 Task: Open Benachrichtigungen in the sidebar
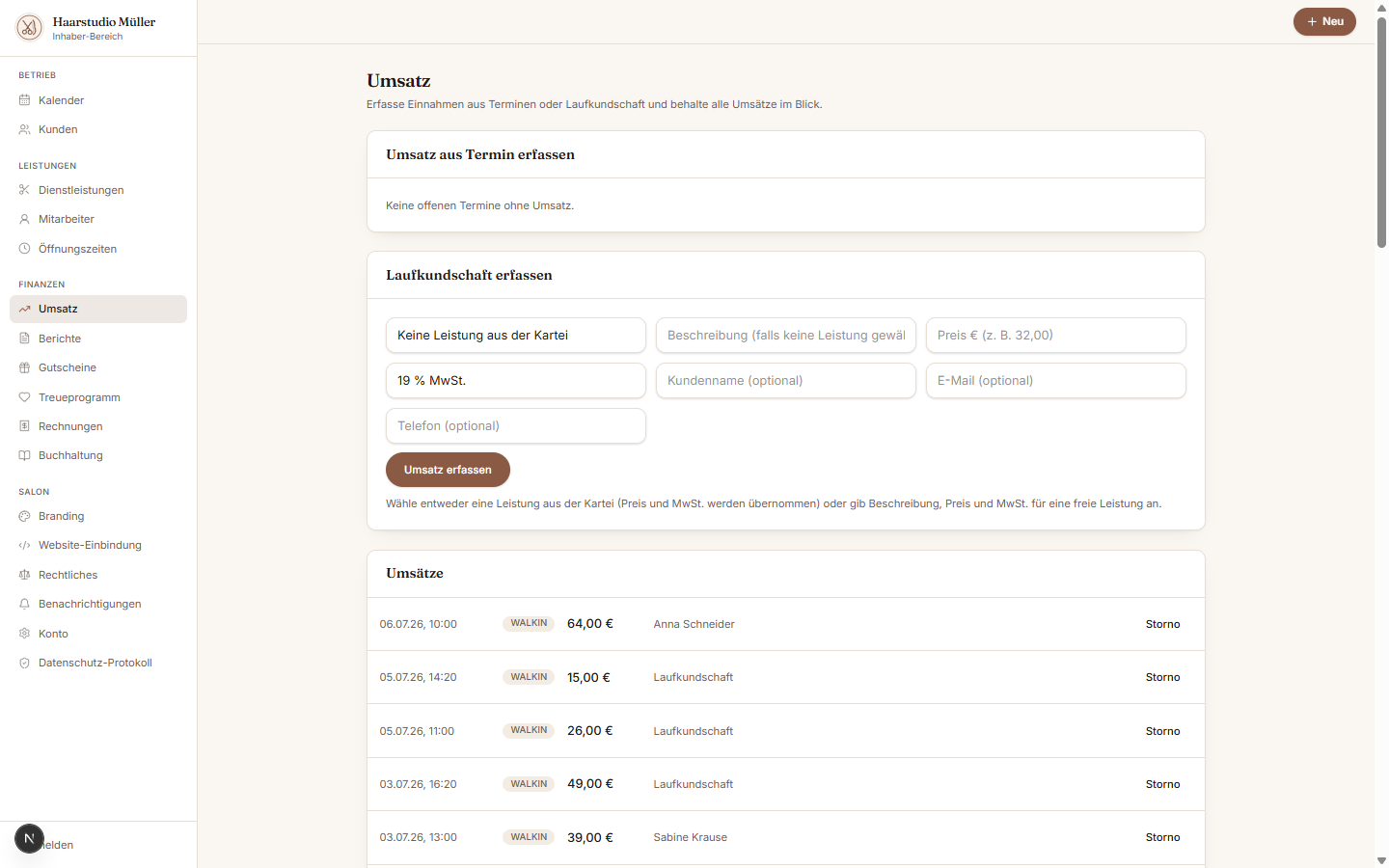[x=98, y=604]
